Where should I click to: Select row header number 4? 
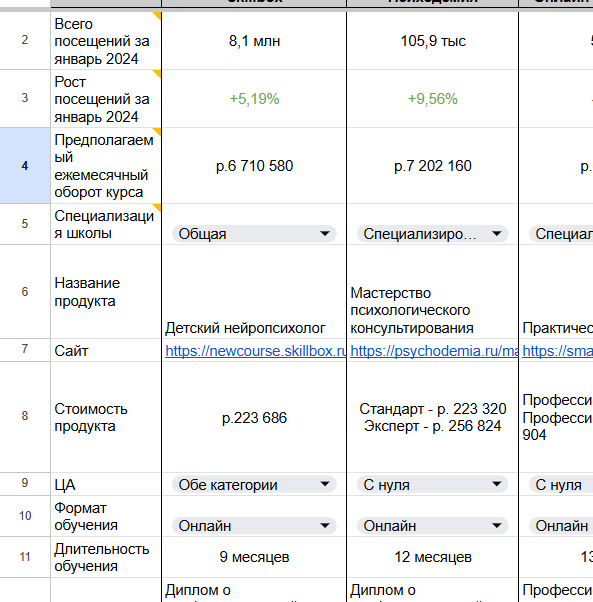click(25, 165)
